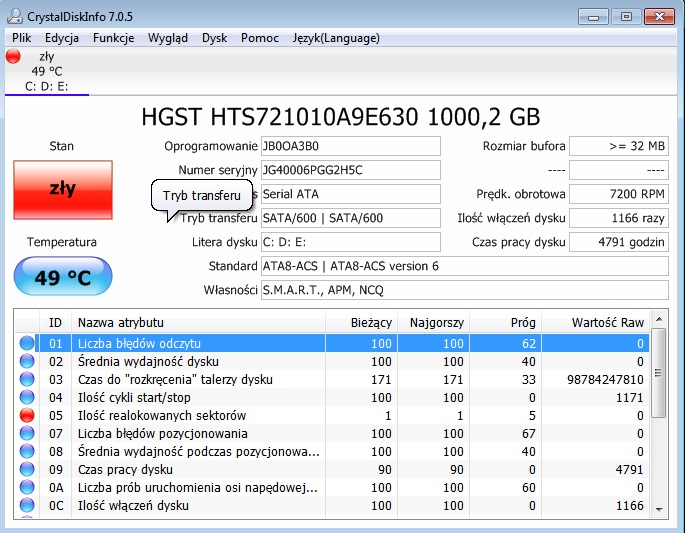The image size is (685, 533).
Task: Click the buffer size field >= 32 MB
Action: [619, 146]
